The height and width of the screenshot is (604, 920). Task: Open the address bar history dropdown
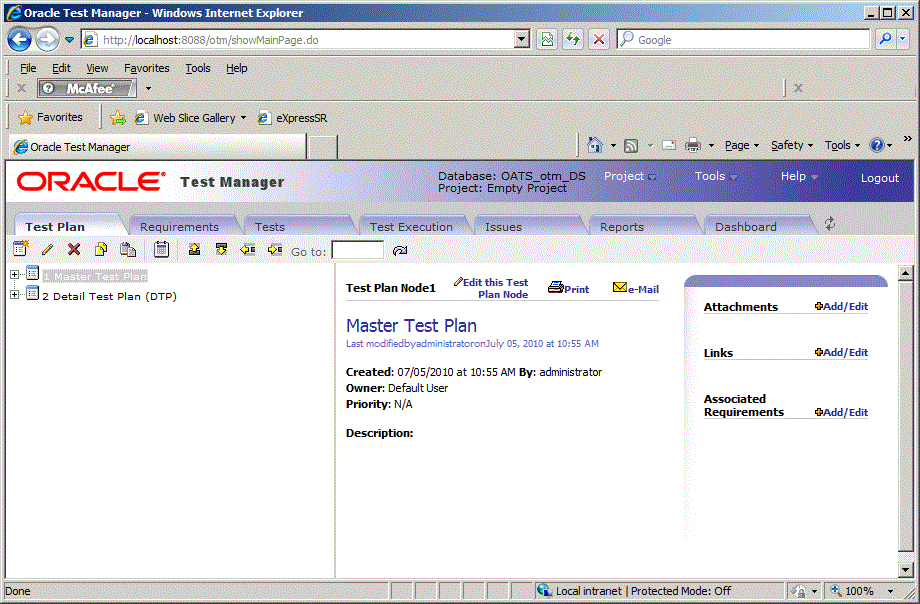click(522, 39)
